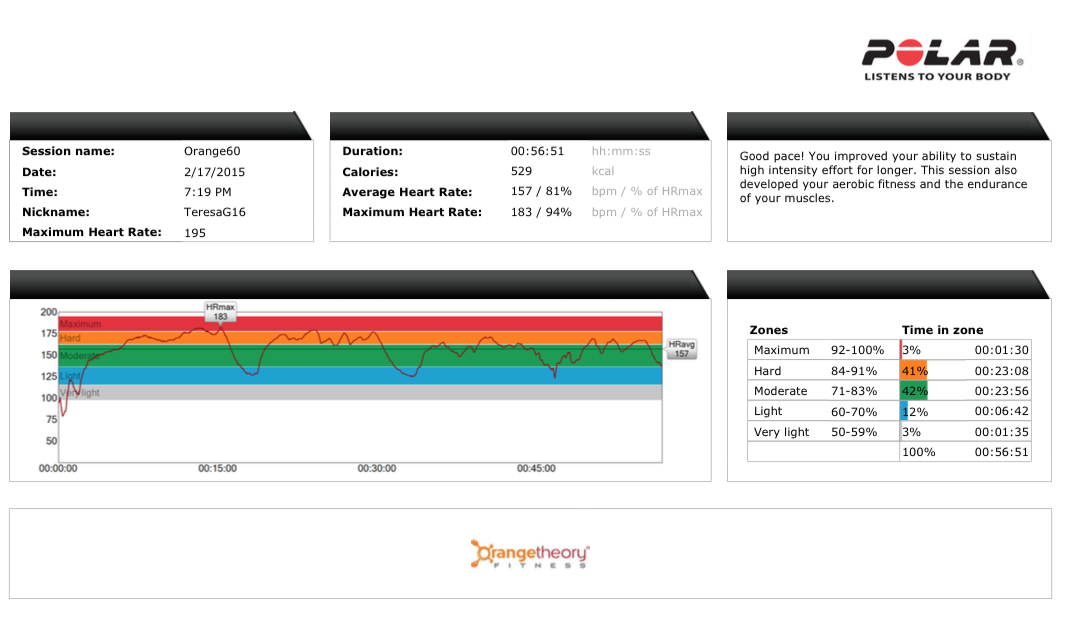Click the Calories value 529

pyautogui.click(x=521, y=172)
